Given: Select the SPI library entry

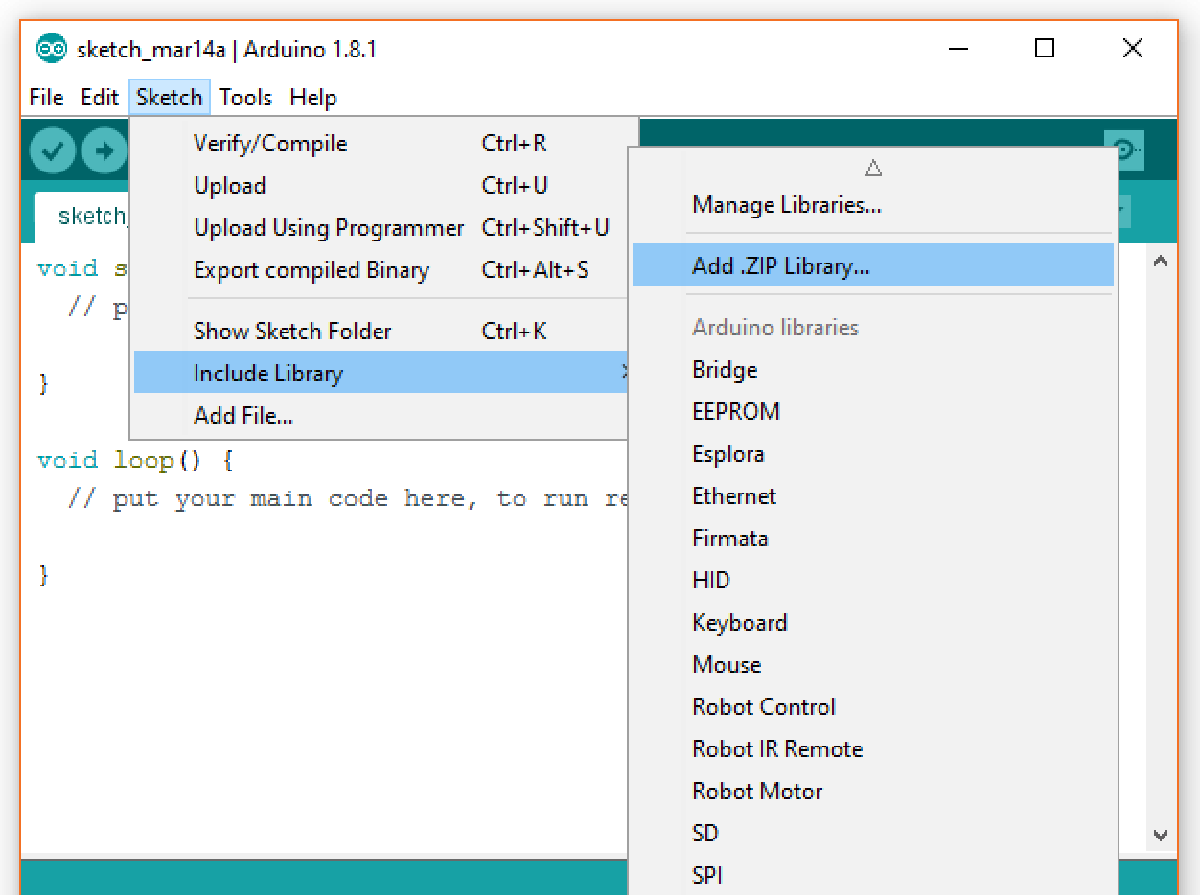Looking at the screenshot, I should [707, 874].
